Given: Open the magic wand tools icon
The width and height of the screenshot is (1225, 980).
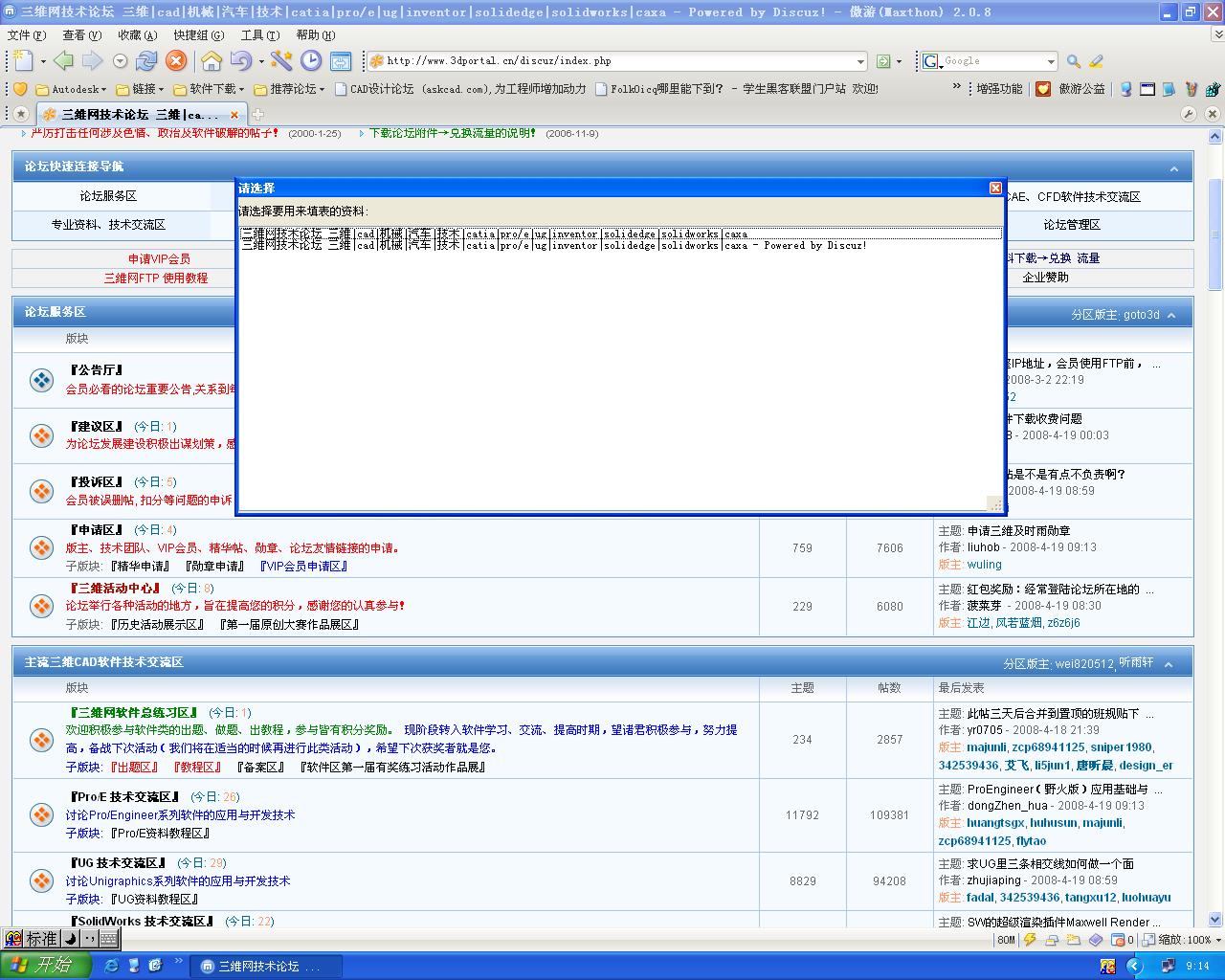Looking at the screenshot, I should pos(281,60).
